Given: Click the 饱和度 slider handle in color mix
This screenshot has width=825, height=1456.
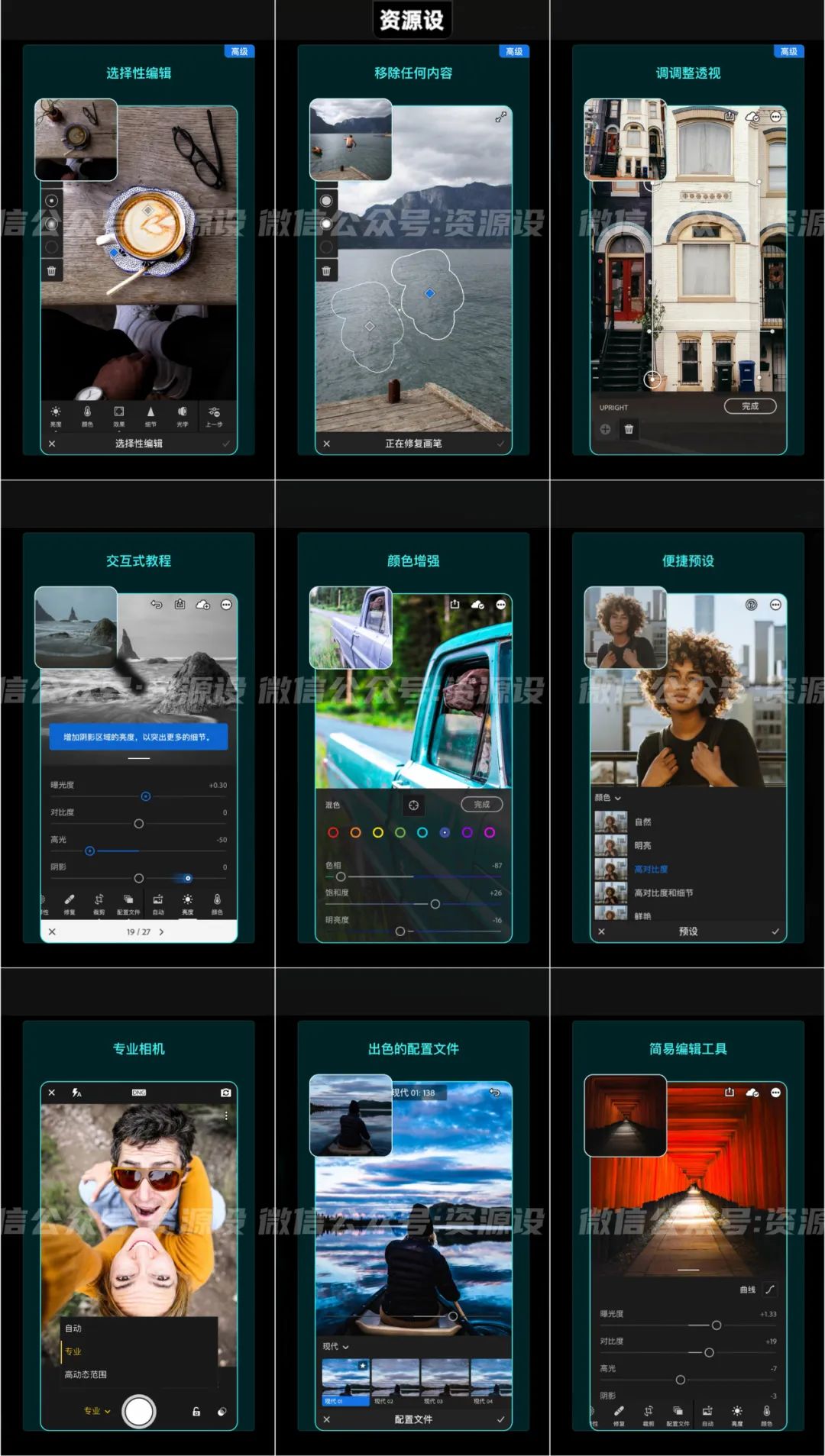Looking at the screenshot, I should coord(435,904).
